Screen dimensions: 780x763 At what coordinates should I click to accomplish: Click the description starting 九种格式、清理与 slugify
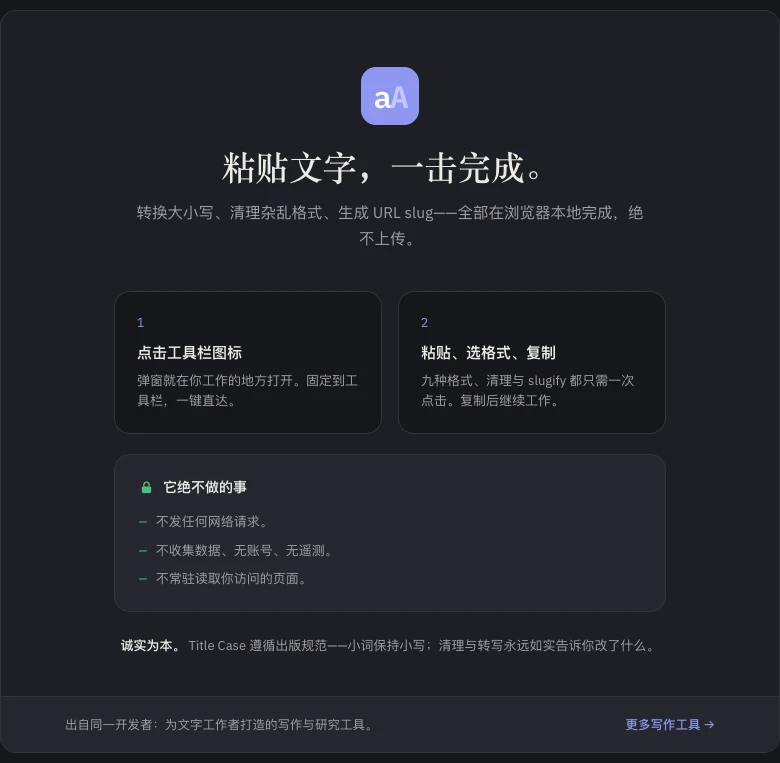[x=528, y=390]
